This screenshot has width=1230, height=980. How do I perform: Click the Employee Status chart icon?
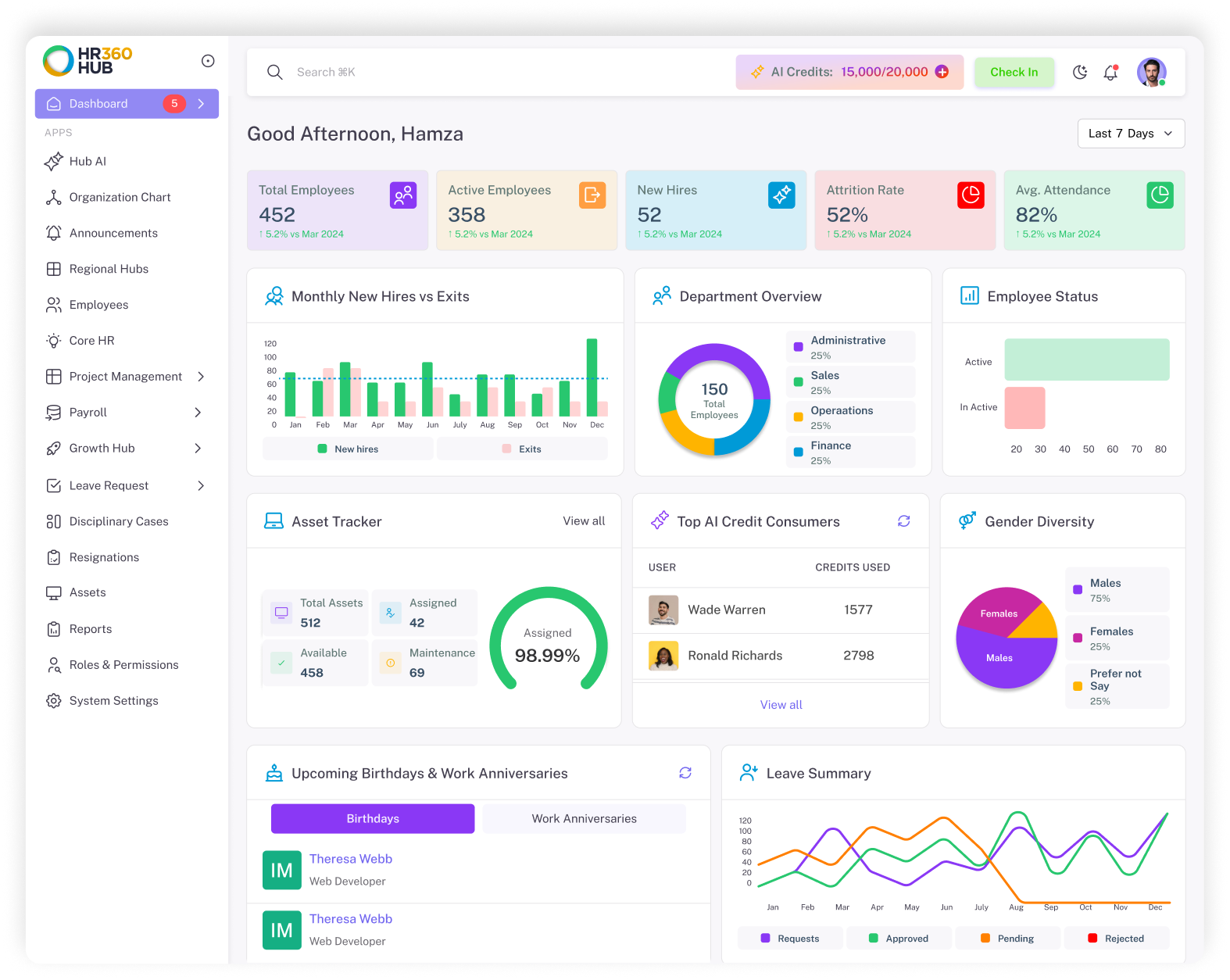tap(970, 295)
